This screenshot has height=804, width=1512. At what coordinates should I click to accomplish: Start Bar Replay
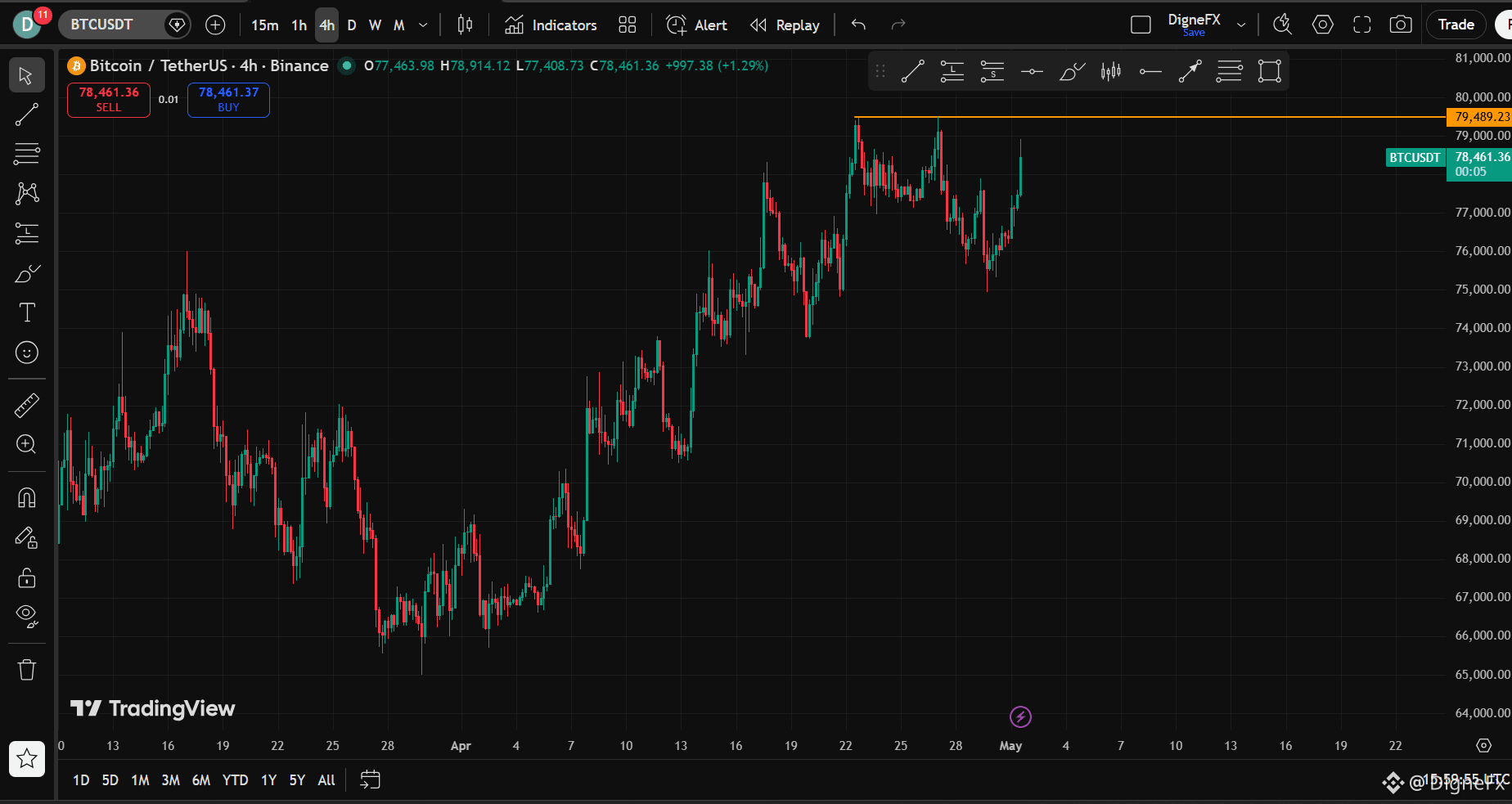pyautogui.click(x=785, y=25)
